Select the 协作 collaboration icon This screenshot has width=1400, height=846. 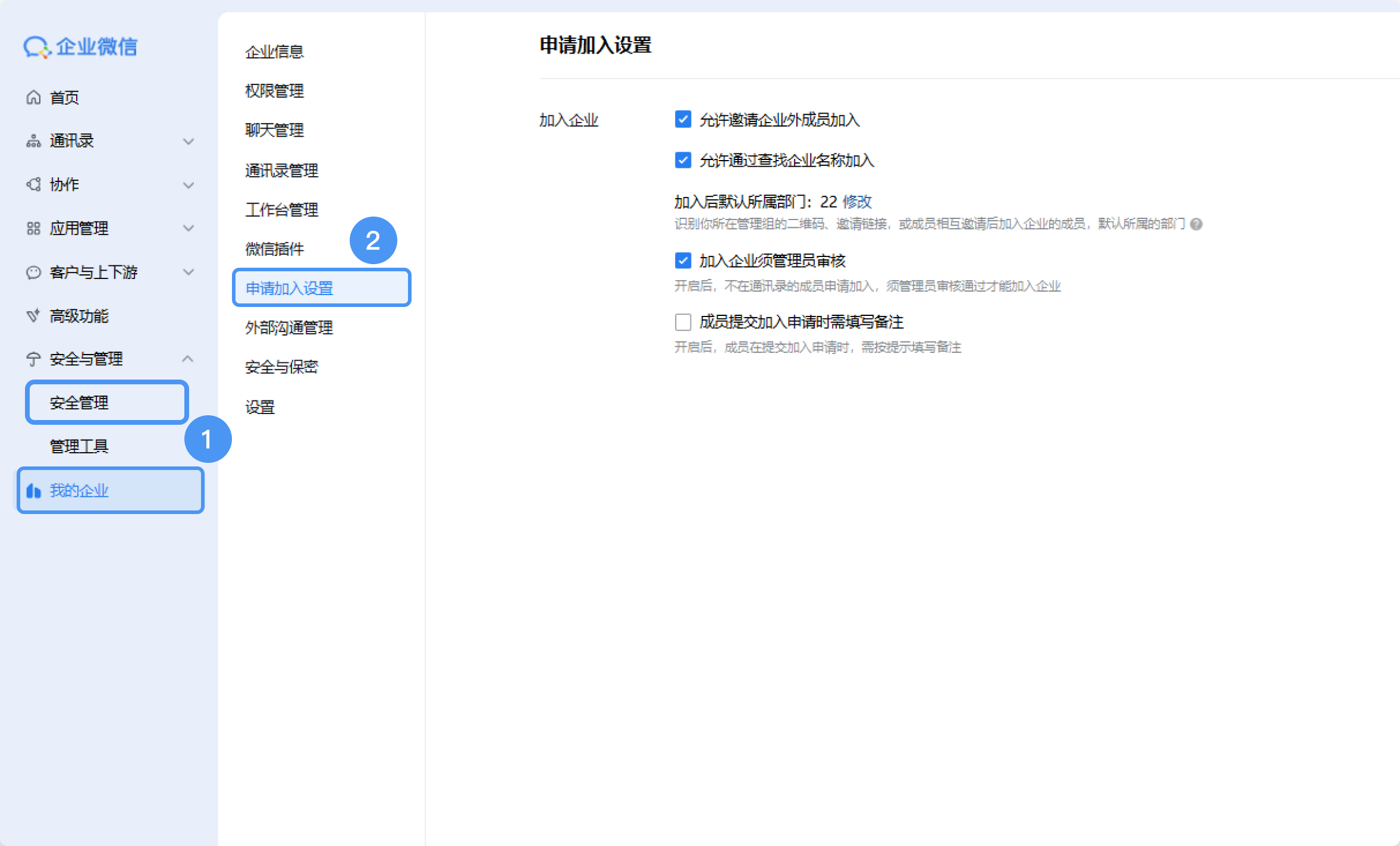pyautogui.click(x=33, y=184)
